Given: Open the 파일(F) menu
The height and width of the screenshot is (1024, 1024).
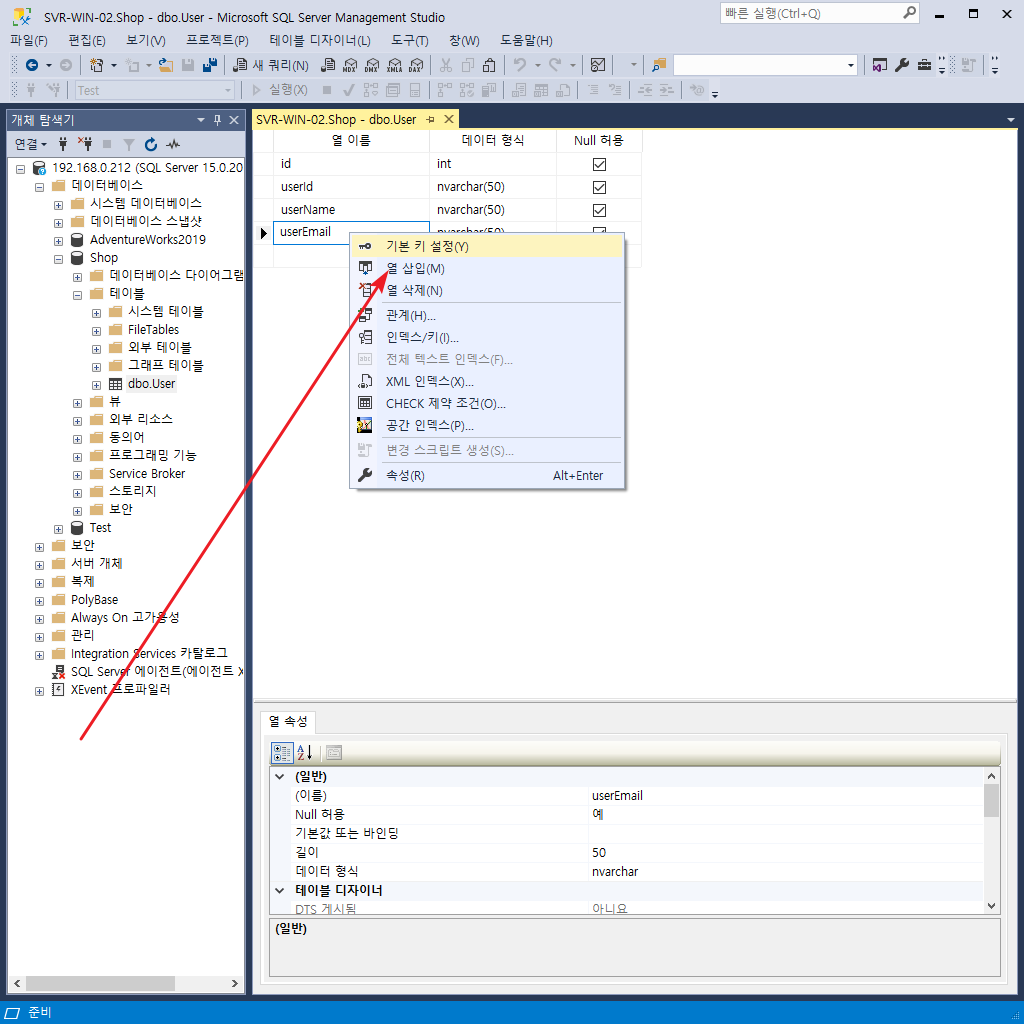Looking at the screenshot, I should pyautogui.click(x=29, y=40).
